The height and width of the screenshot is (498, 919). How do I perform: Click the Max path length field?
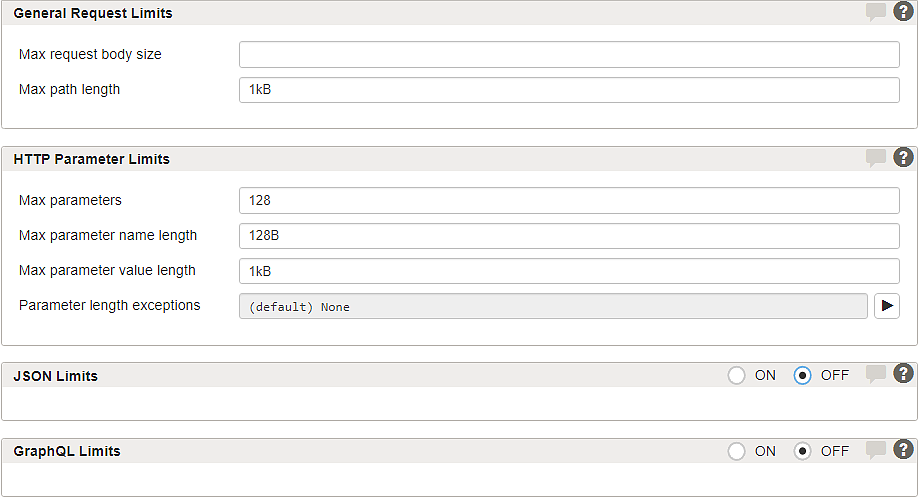pyautogui.click(x=569, y=90)
